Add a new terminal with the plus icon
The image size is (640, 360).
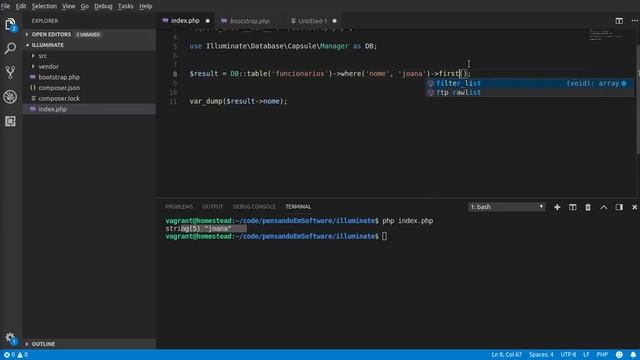click(557, 207)
